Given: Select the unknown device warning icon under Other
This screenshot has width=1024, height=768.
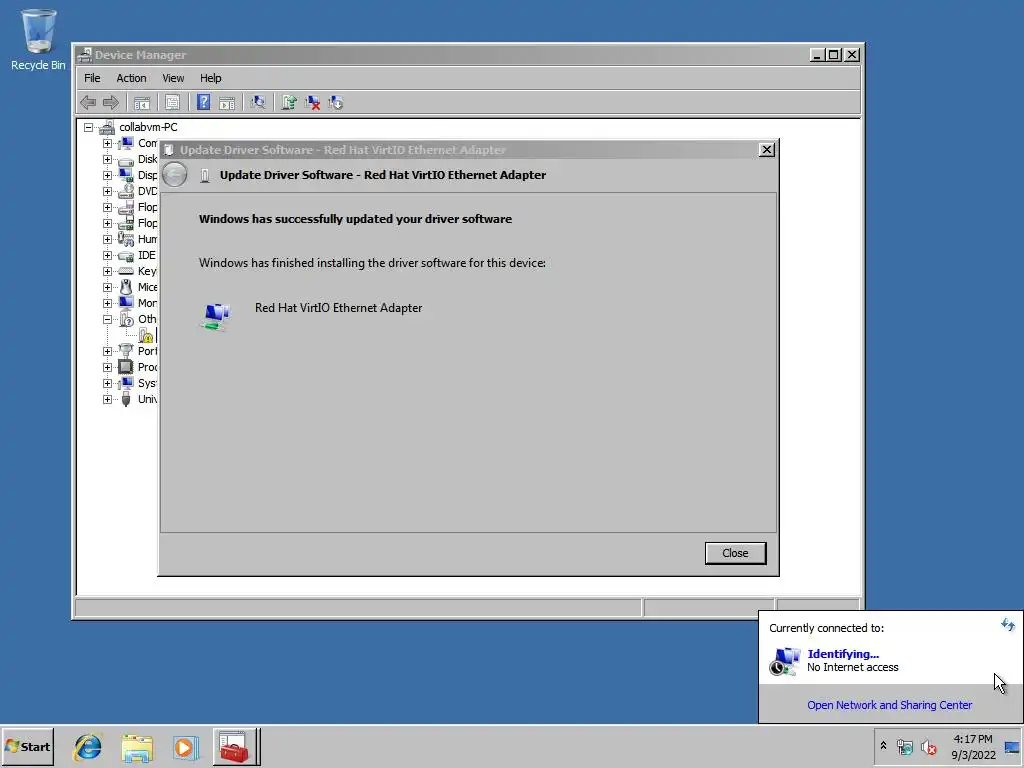Looking at the screenshot, I should (x=146, y=335).
